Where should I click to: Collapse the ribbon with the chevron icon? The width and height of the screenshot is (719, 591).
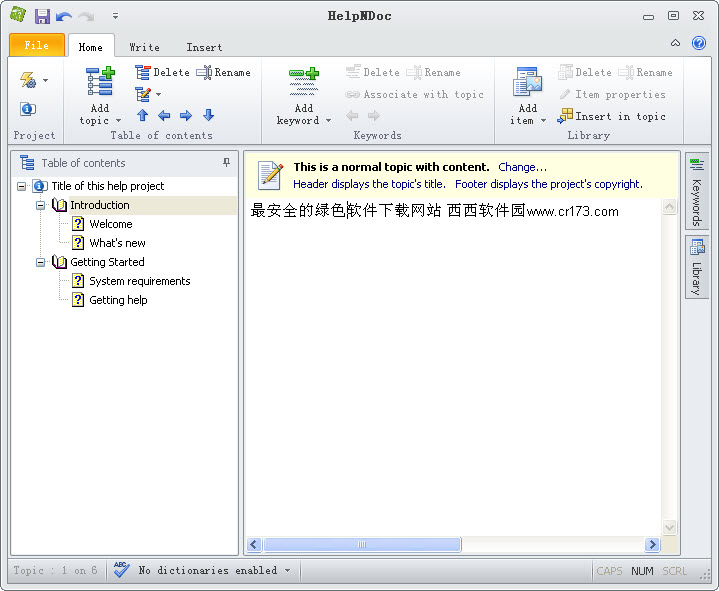(x=675, y=43)
